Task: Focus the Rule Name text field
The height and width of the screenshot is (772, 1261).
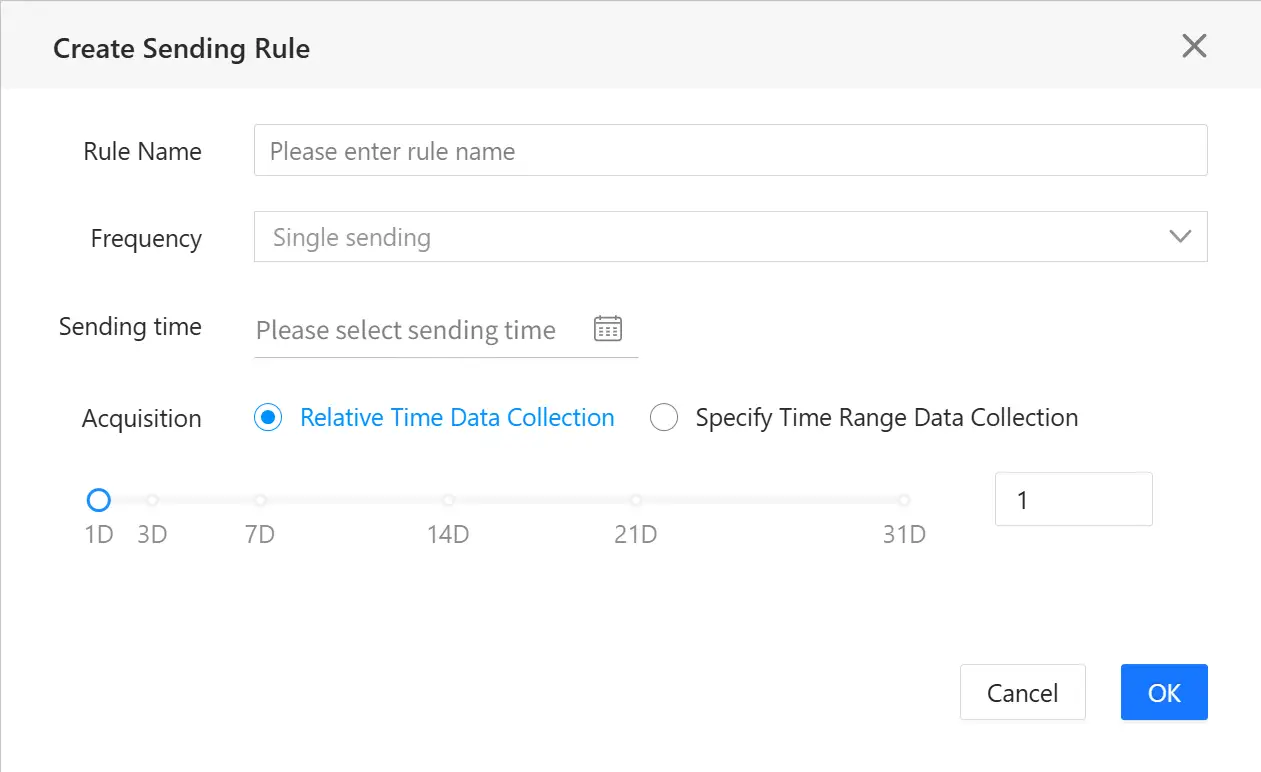Action: click(x=730, y=151)
